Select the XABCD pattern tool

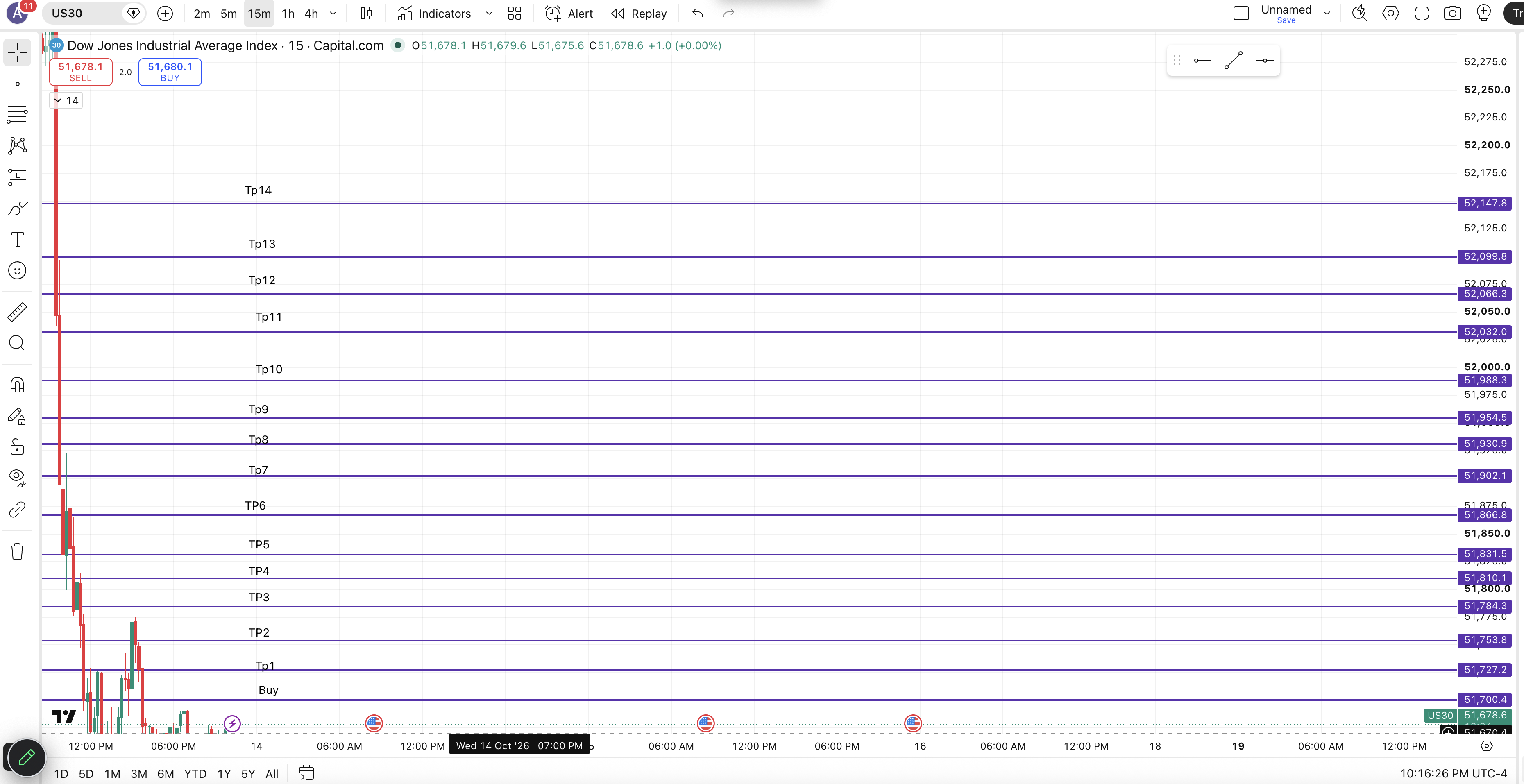point(17,145)
